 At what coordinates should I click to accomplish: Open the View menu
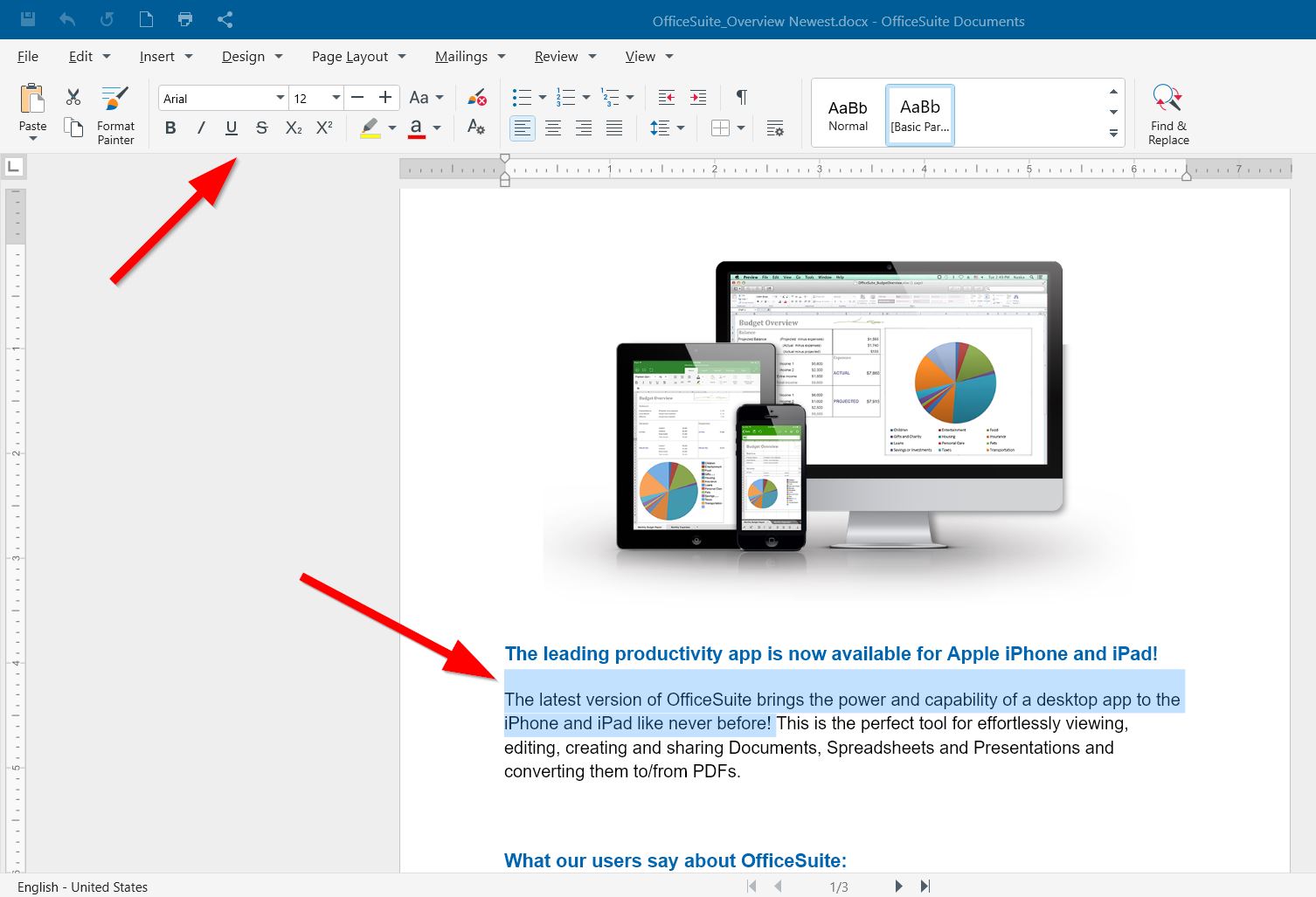click(x=649, y=56)
